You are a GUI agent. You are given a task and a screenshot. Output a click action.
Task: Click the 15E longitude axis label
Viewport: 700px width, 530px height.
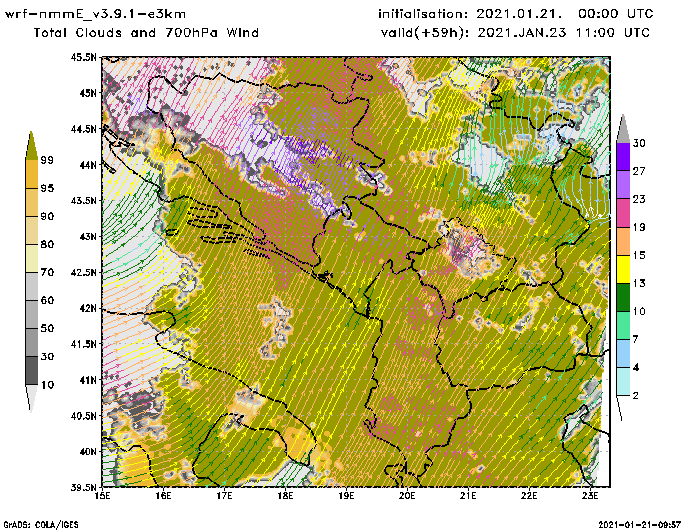103,497
